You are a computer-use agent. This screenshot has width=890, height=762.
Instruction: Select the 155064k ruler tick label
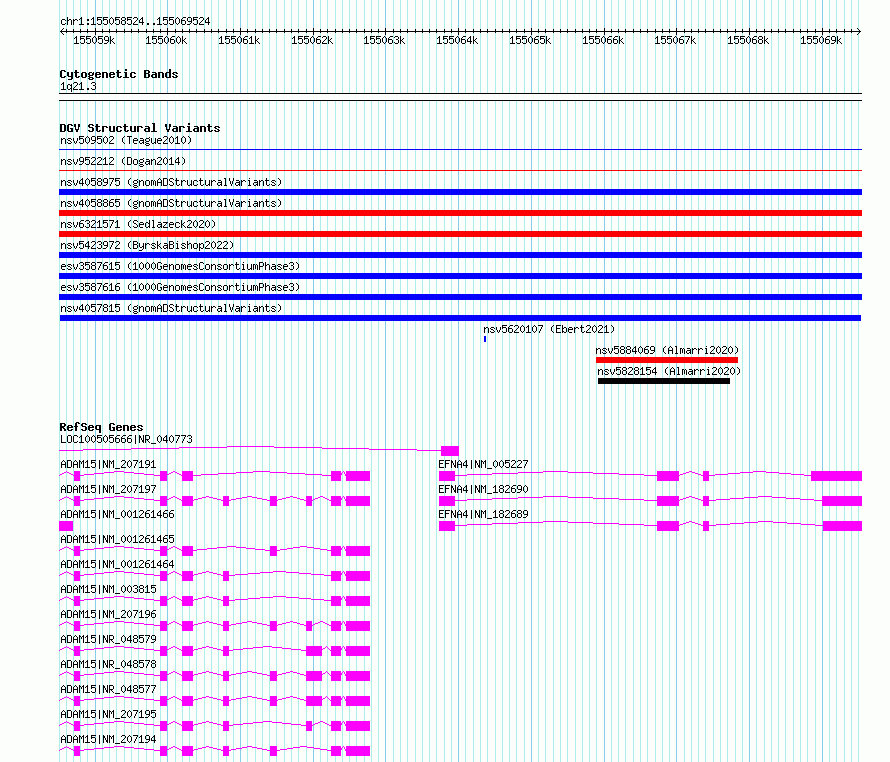(x=457, y=40)
